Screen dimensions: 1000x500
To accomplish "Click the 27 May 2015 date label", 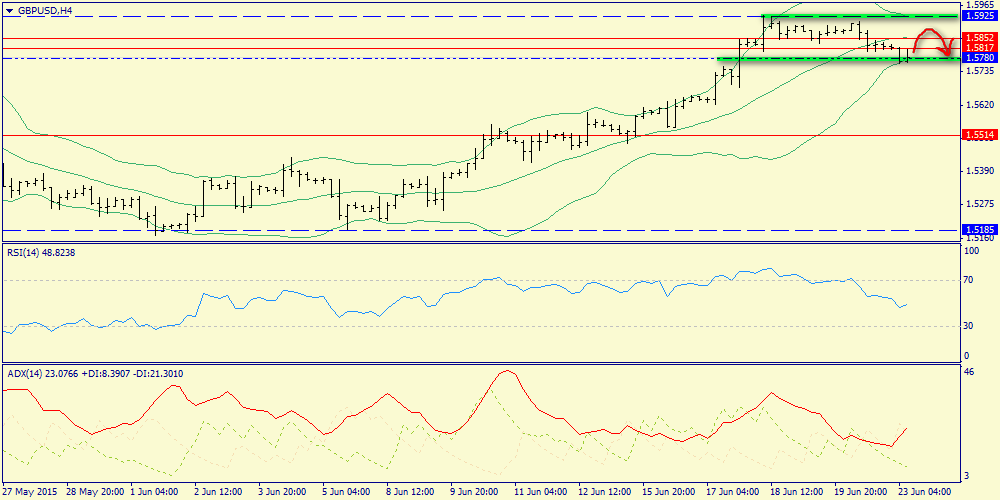I will (x=29, y=492).
